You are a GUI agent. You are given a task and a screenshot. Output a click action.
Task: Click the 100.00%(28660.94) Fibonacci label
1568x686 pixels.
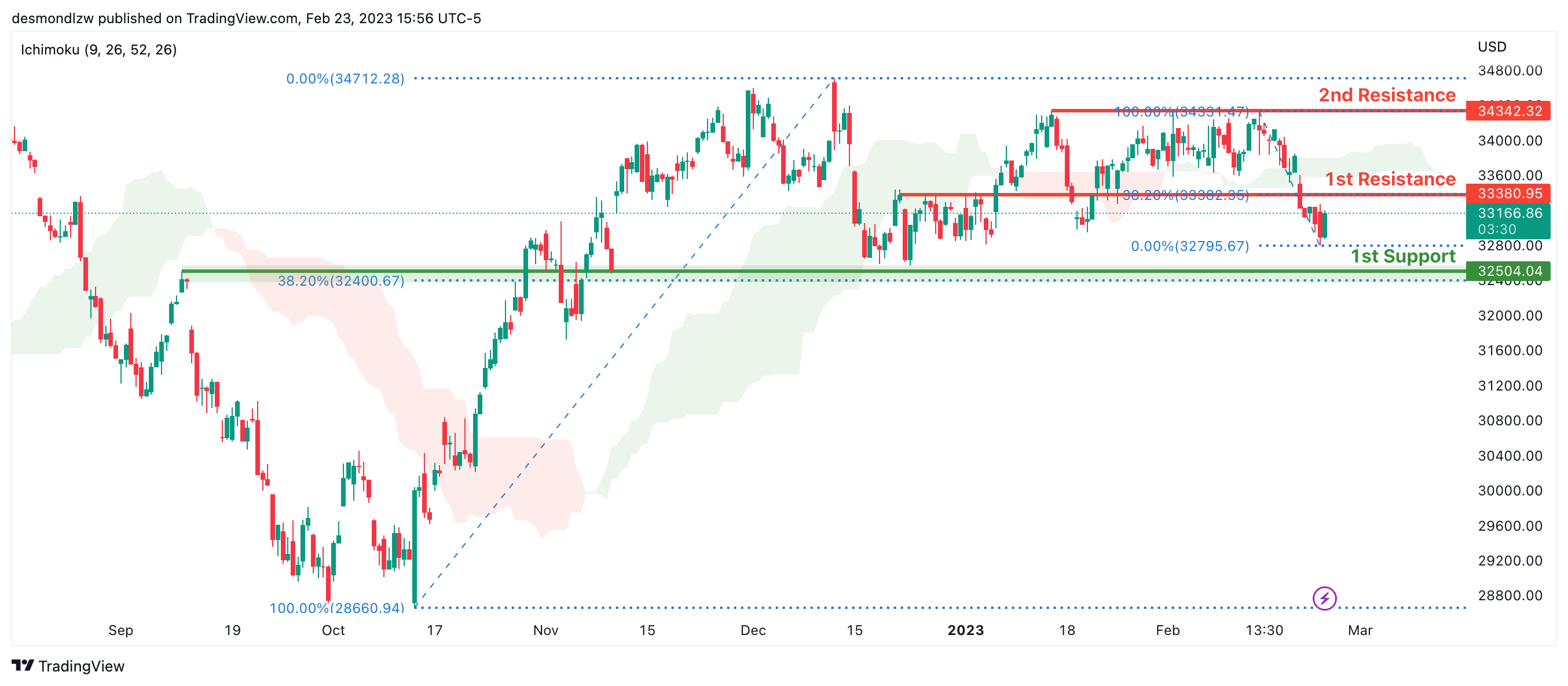(x=336, y=607)
